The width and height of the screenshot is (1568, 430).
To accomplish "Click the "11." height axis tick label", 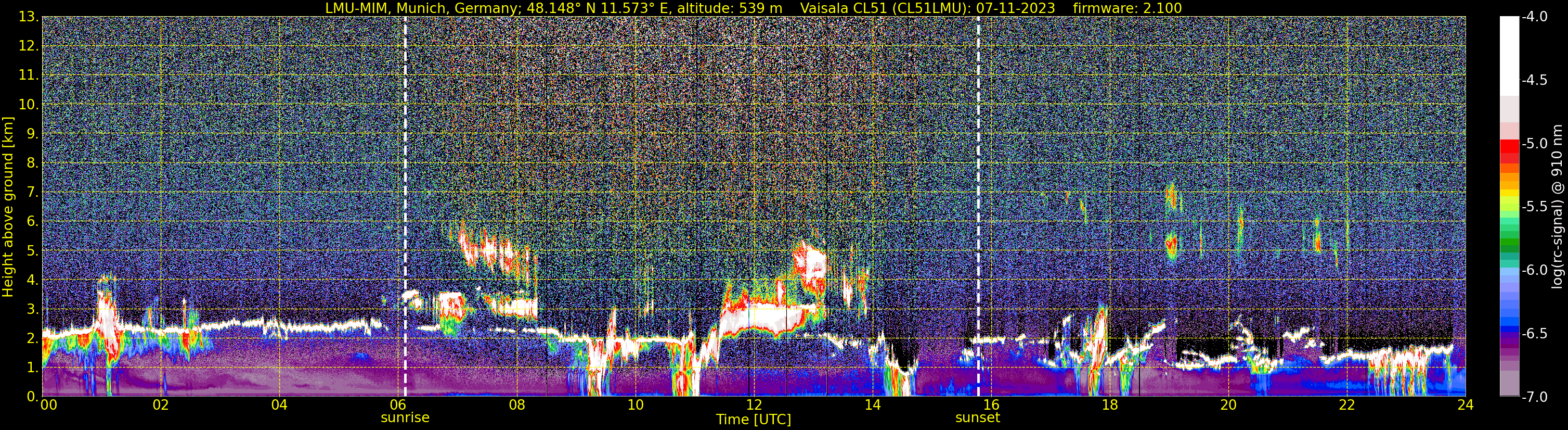I will tap(29, 75).
